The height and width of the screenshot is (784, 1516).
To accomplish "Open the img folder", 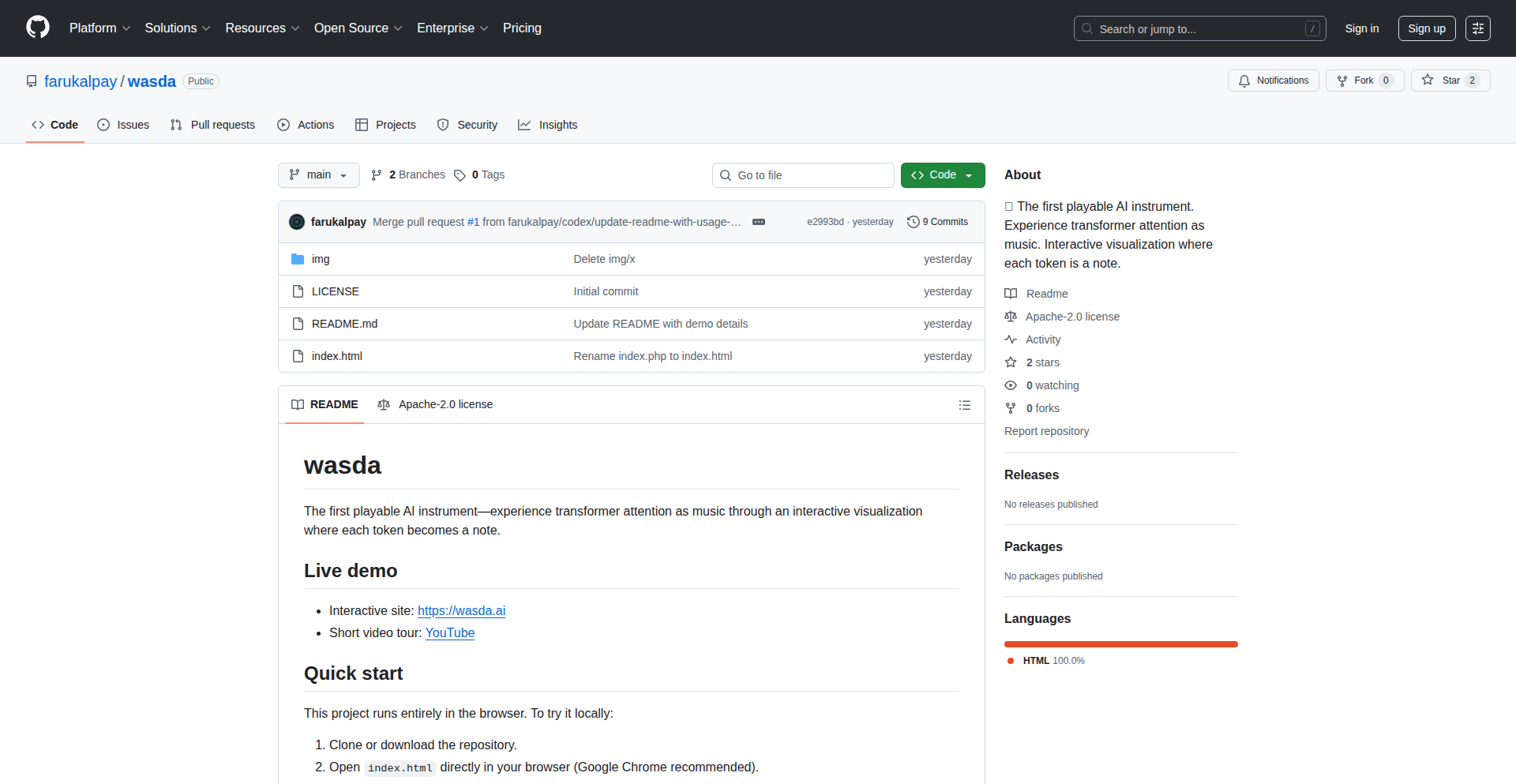I will point(321,259).
